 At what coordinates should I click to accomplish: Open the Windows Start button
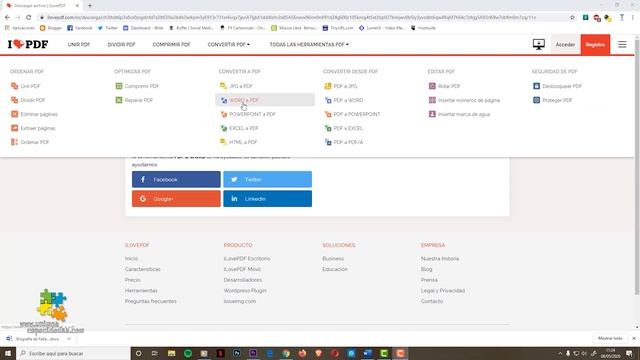coord(8,353)
